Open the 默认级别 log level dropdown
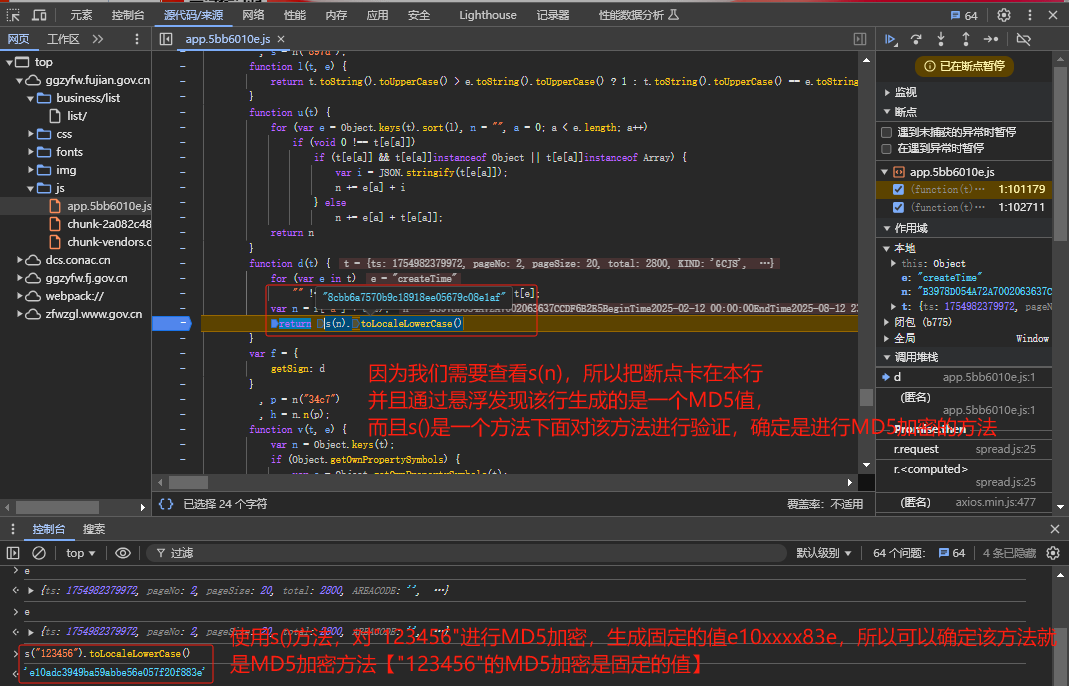1069x686 pixels. (824, 553)
